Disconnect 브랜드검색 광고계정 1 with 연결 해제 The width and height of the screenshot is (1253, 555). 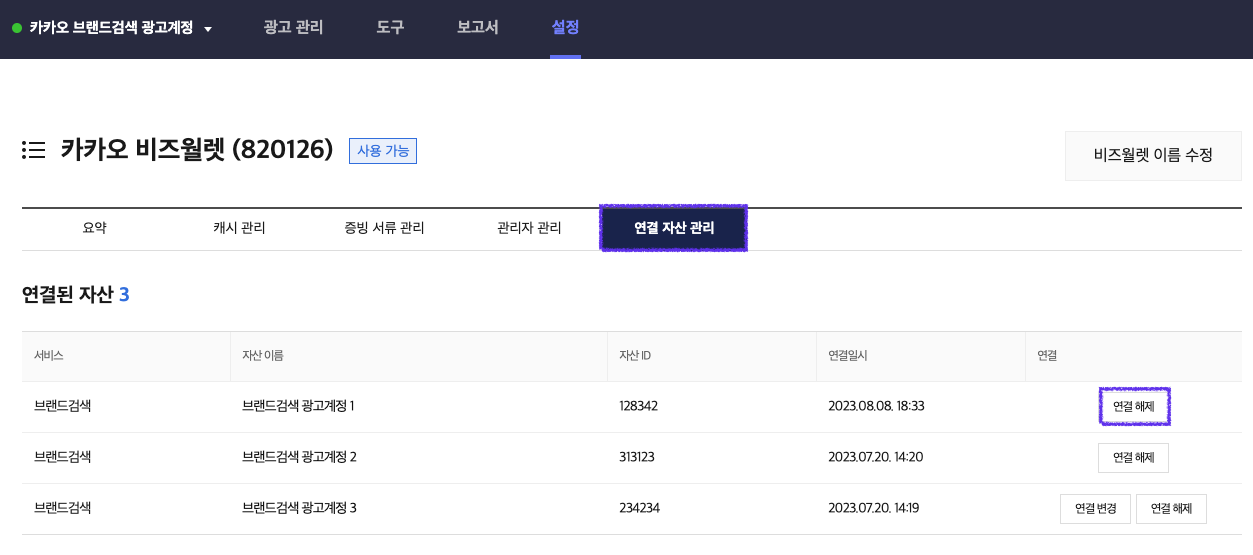click(1134, 407)
